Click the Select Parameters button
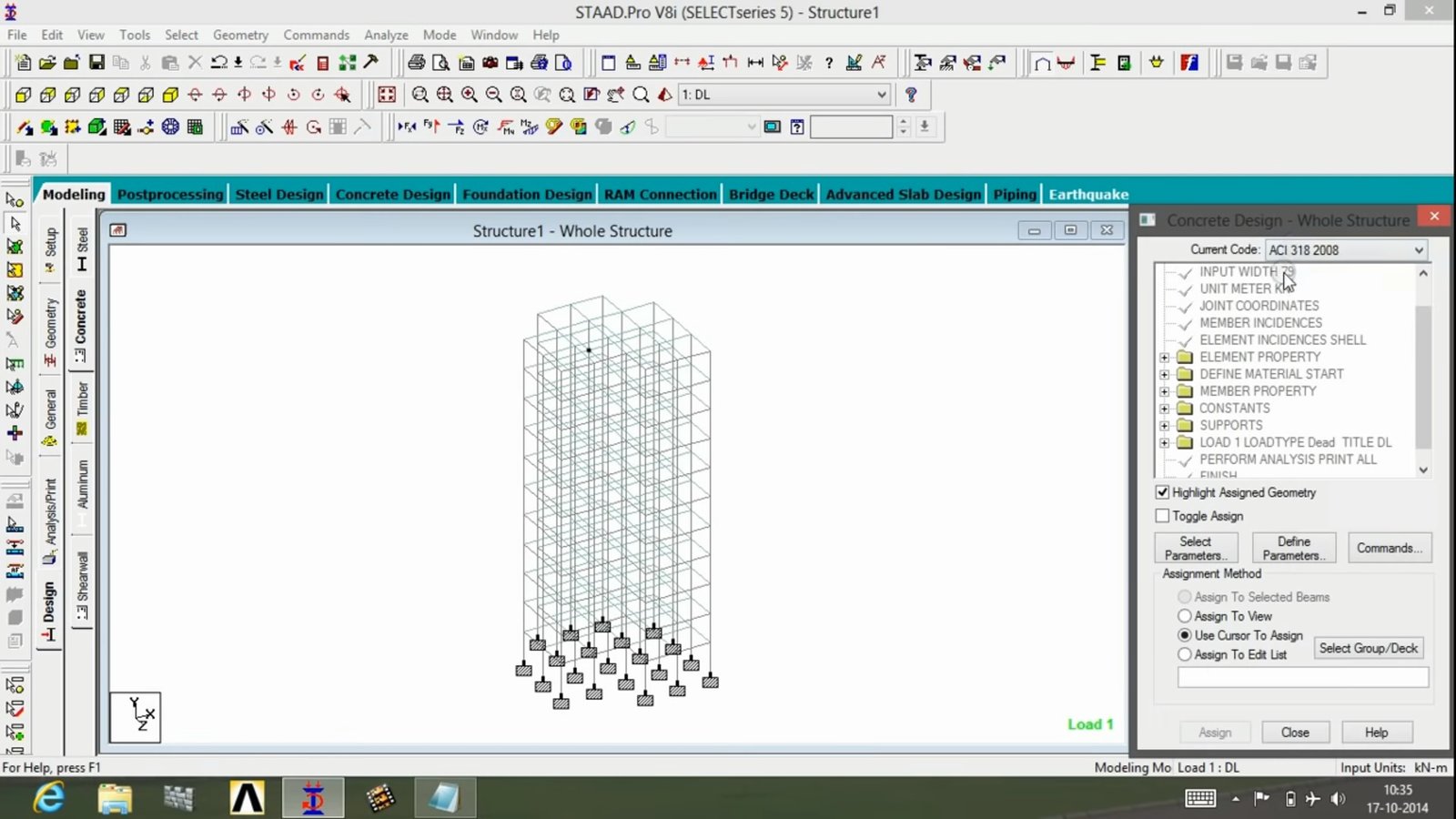 [x=1196, y=548]
